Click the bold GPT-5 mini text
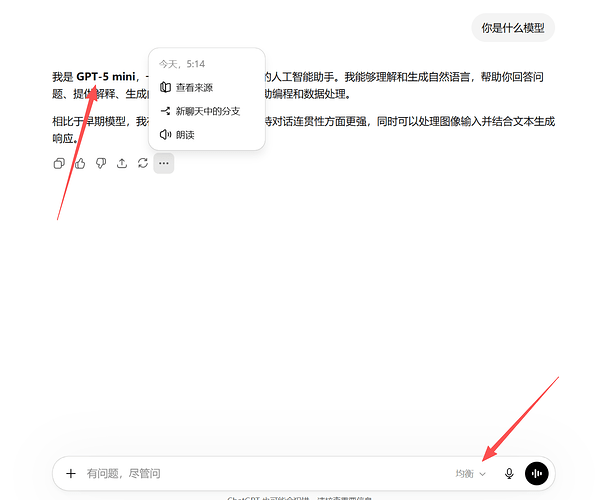The height and width of the screenshot is (500, 610). point(106,77)
